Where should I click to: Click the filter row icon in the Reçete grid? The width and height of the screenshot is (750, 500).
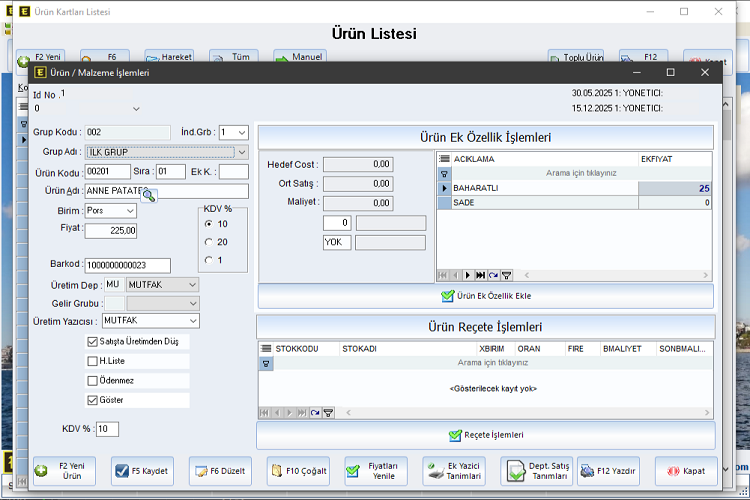point(266,364)
